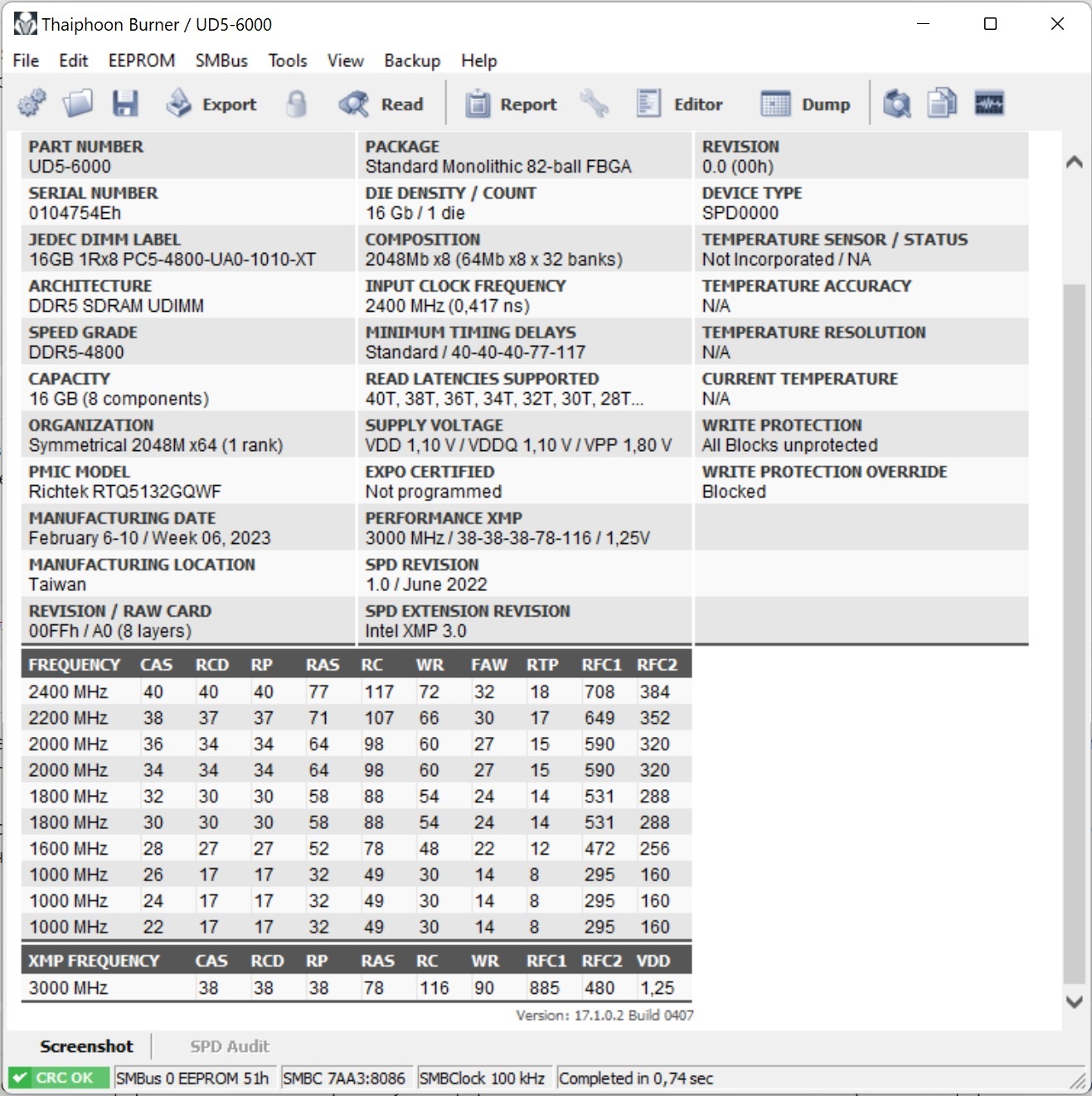Click the die density value "16 Gb / 1 die"

click(x=415, y=213)
